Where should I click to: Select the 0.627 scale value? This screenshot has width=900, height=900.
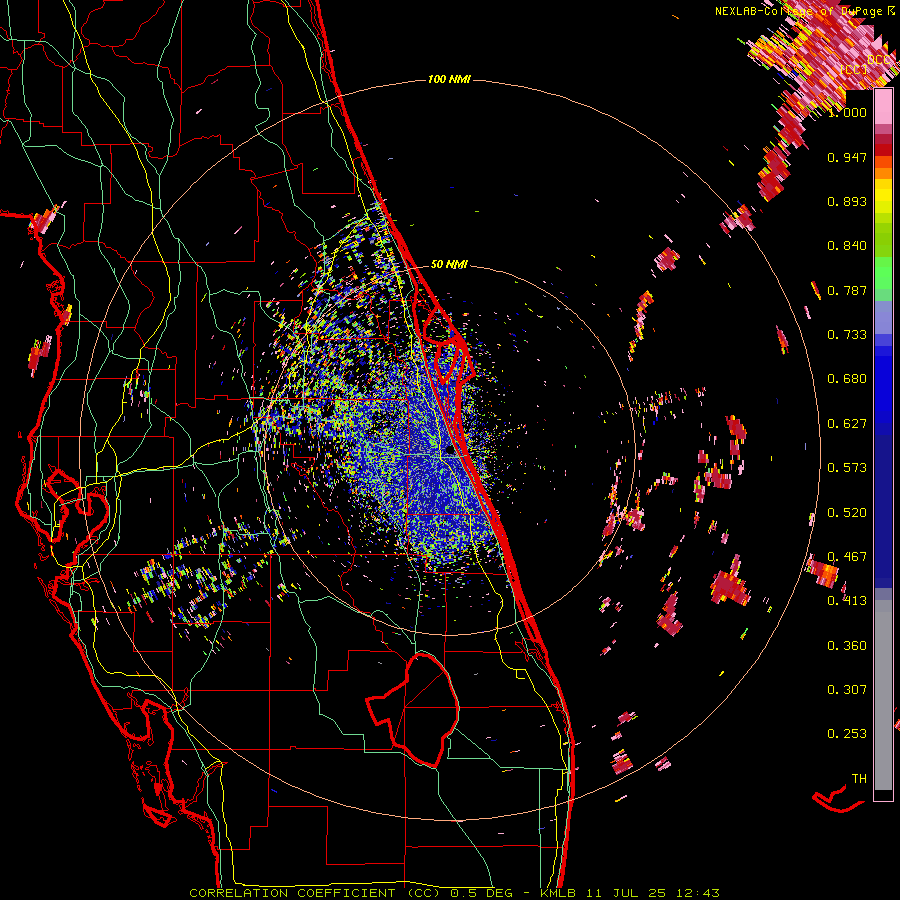point(847,424)
